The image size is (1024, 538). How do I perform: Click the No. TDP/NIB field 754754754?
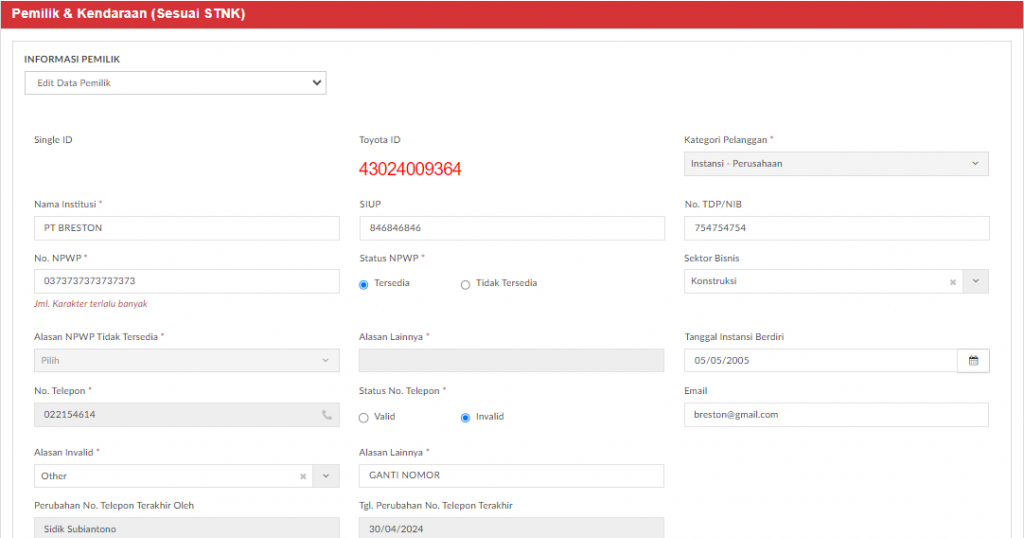837,228
